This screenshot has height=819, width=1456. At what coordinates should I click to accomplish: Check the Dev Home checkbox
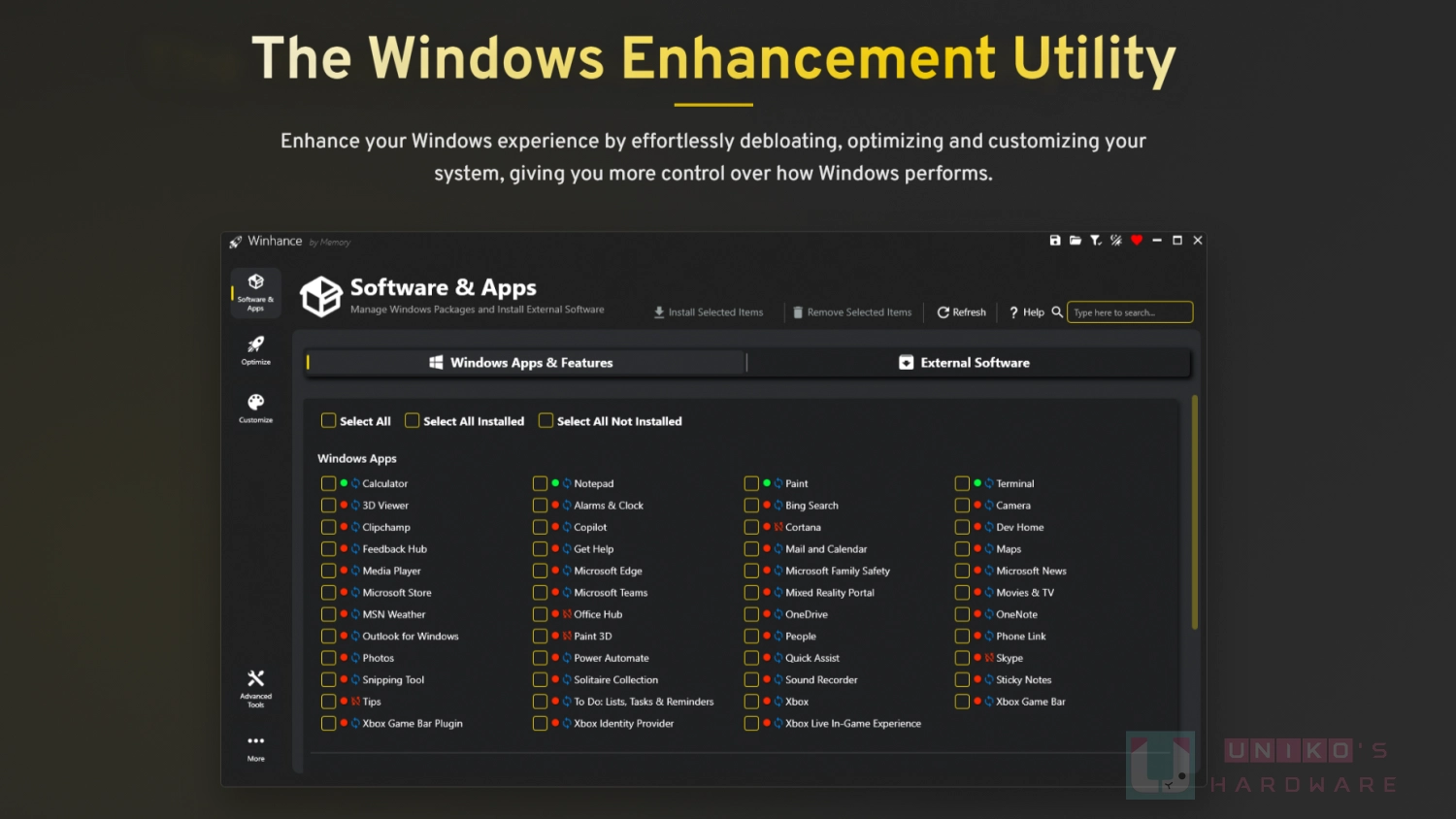(x=963, y=527)
